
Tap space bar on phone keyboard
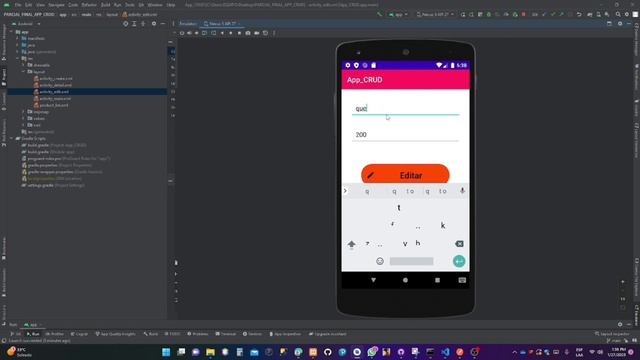coord(411,261)
